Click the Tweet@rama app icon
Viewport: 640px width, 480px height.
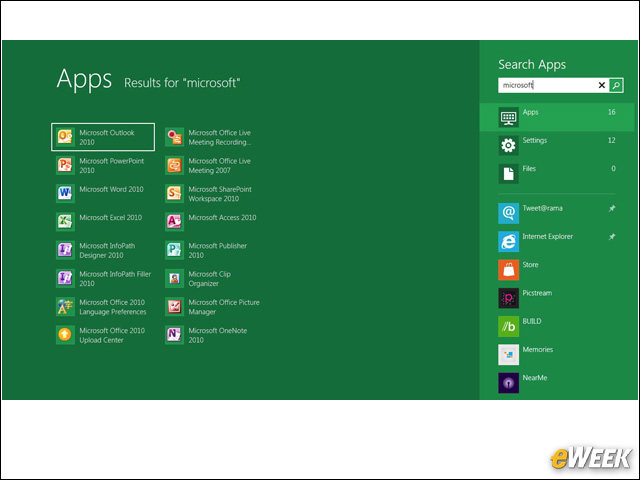point(508,213)
